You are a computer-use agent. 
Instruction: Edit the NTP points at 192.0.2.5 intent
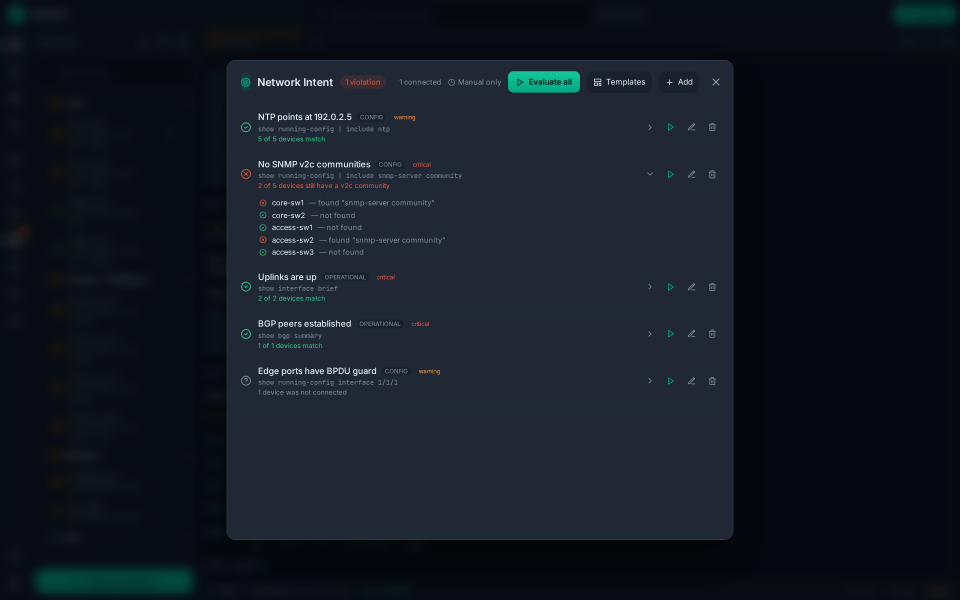point(691,127)
